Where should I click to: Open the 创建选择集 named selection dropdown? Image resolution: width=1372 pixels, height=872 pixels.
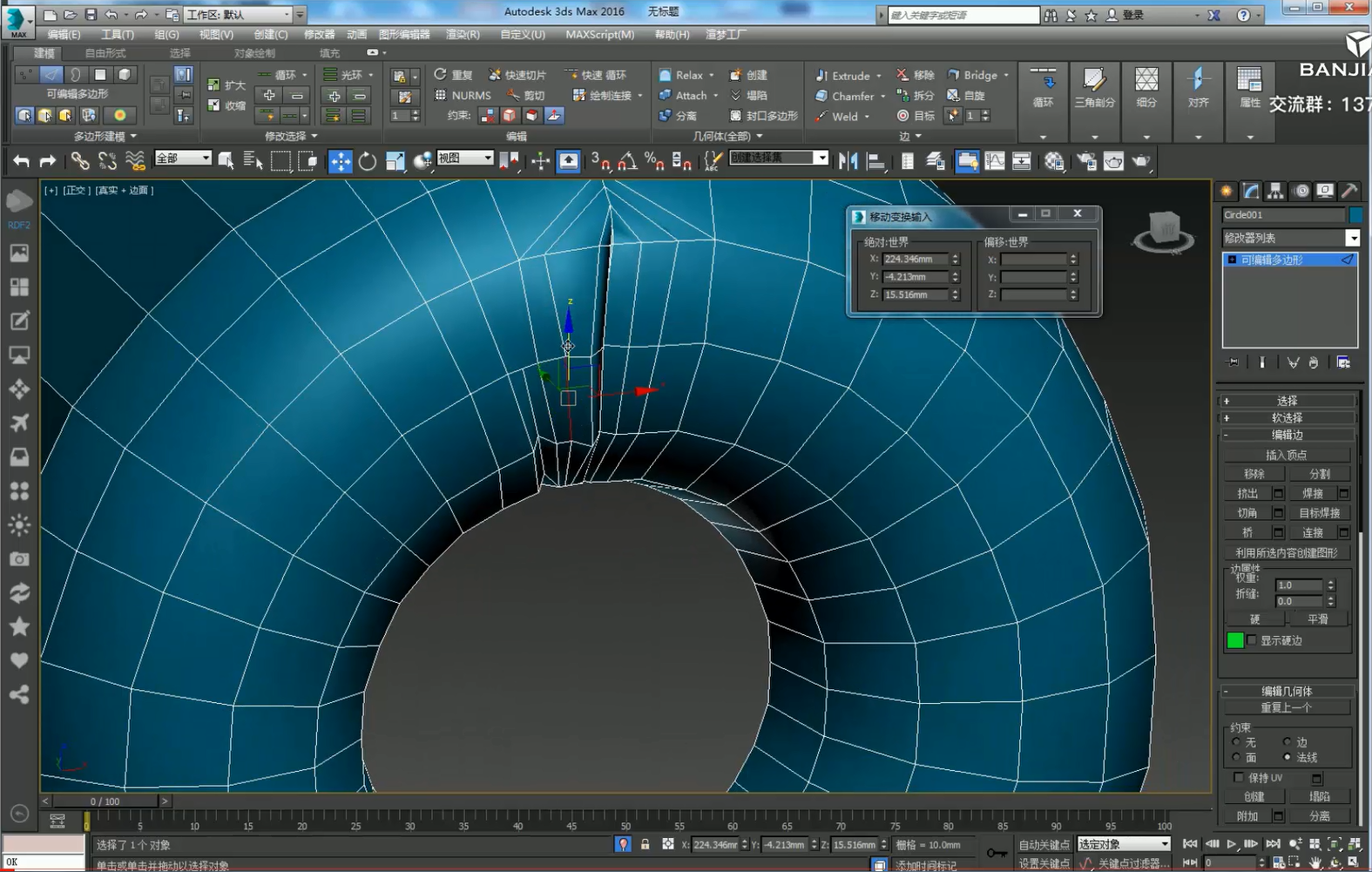pos(779,158)
